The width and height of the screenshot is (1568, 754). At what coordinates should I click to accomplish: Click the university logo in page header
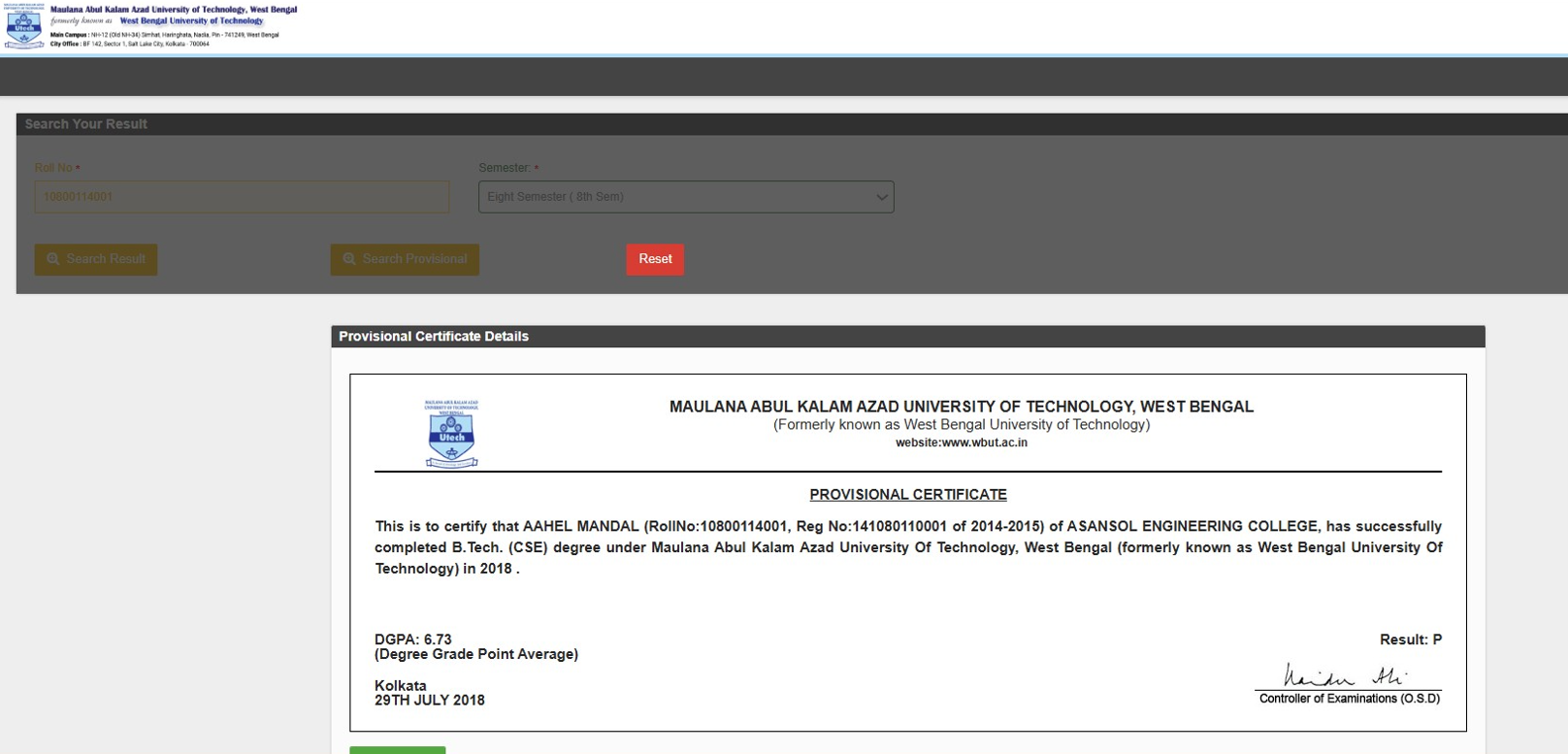pyautogui.click(x=24, y=26)
